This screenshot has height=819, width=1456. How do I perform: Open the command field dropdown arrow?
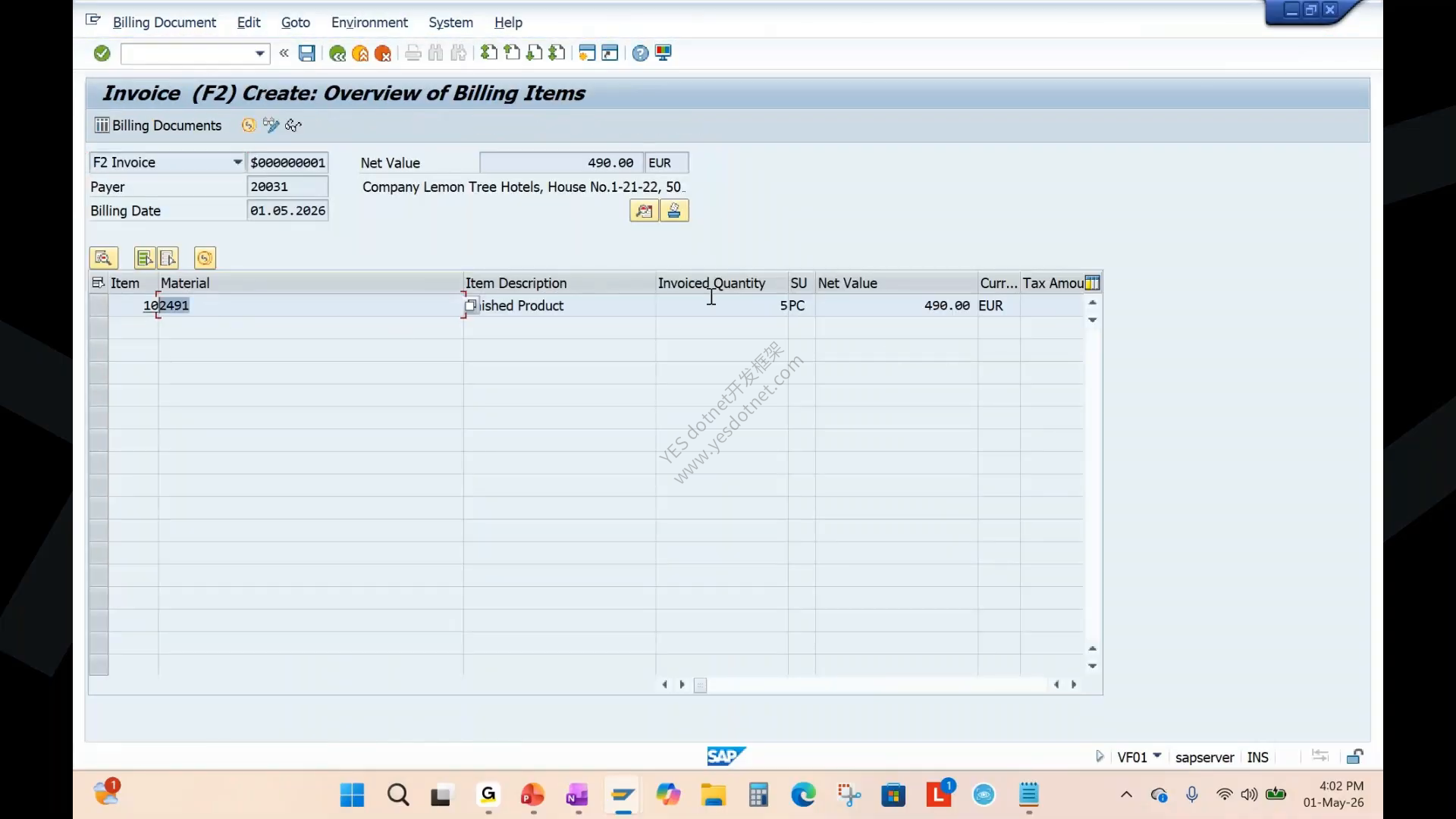[259, 53]
